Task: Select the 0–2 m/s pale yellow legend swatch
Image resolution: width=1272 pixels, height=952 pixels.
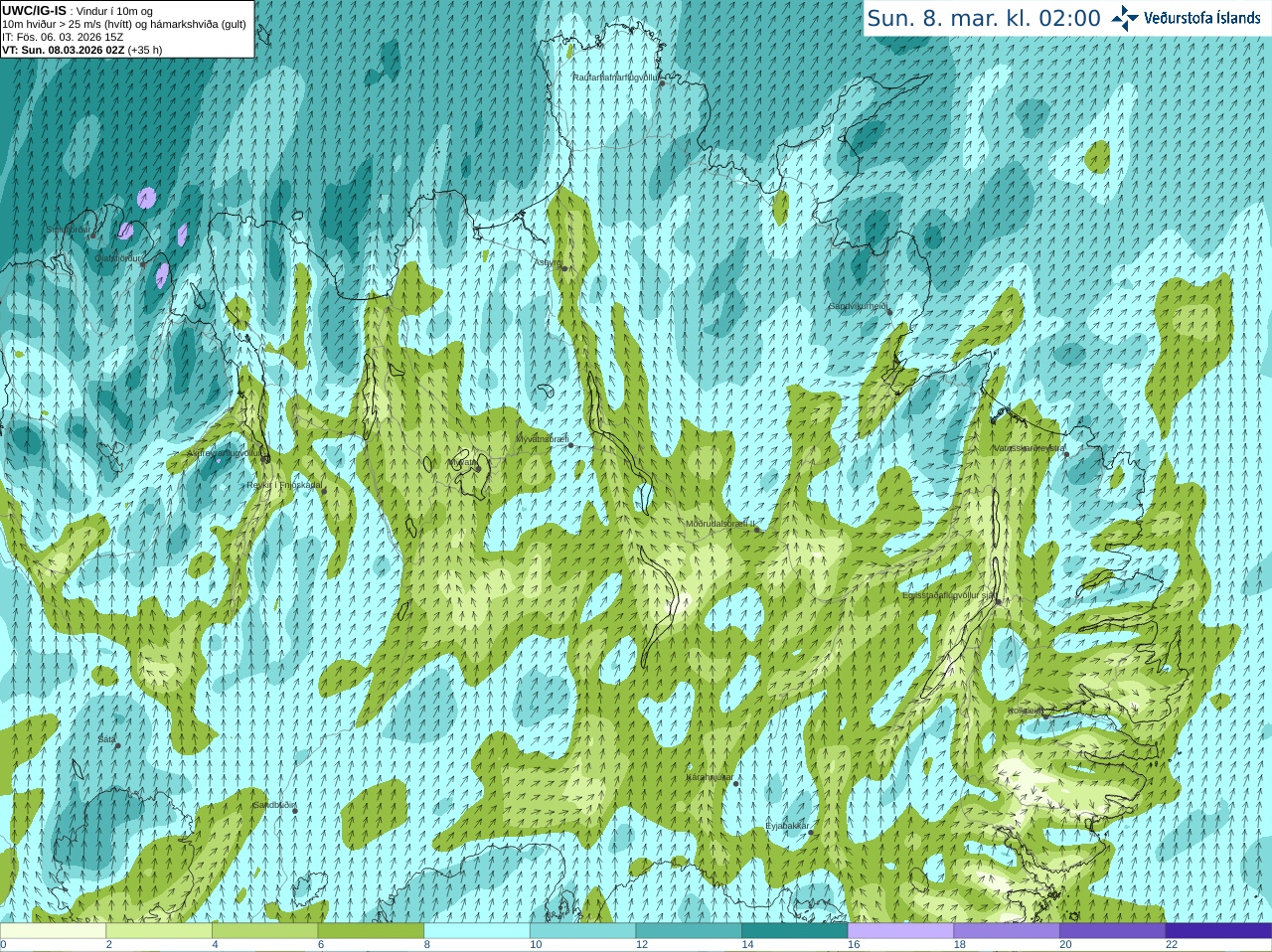Action: 53,931
